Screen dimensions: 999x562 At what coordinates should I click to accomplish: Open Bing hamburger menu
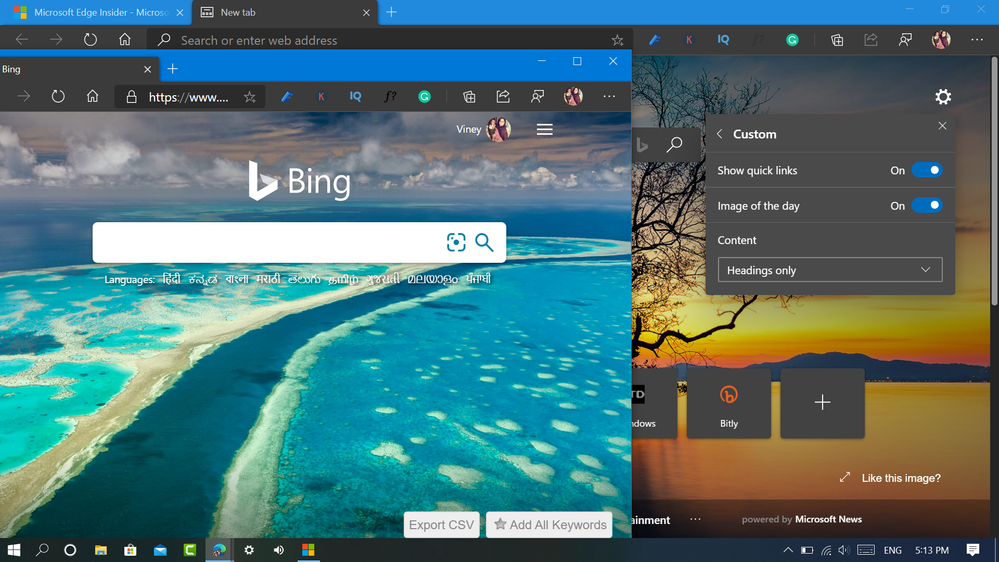point(545,130)
